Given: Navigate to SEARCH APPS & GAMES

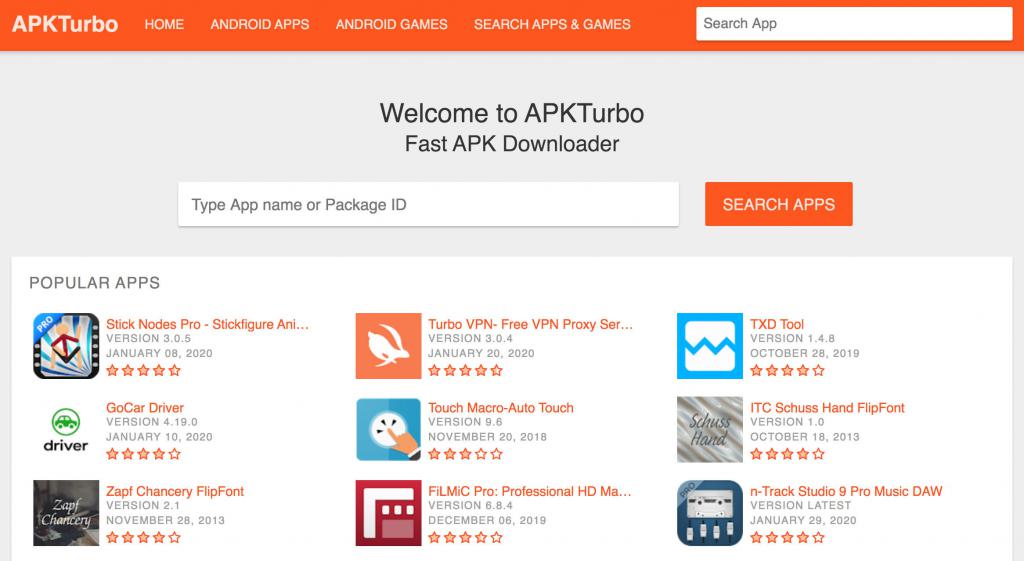Looking at the screenshot, I should coord(552,24).
